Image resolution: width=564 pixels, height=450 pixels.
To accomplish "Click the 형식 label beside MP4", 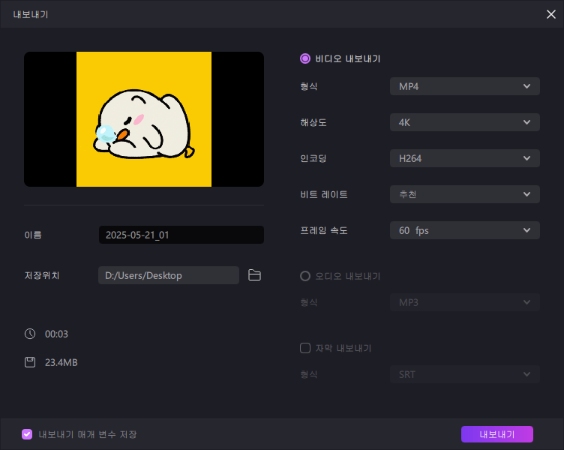I will pos(309,87).
